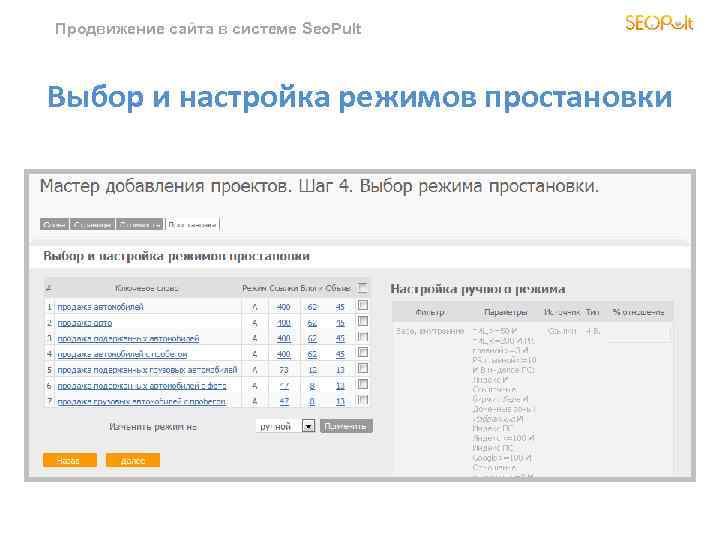Tick checkbox for 'продажа автомобилей' row
The height and width of the screenshot is (540, 720).
(363, 305)
